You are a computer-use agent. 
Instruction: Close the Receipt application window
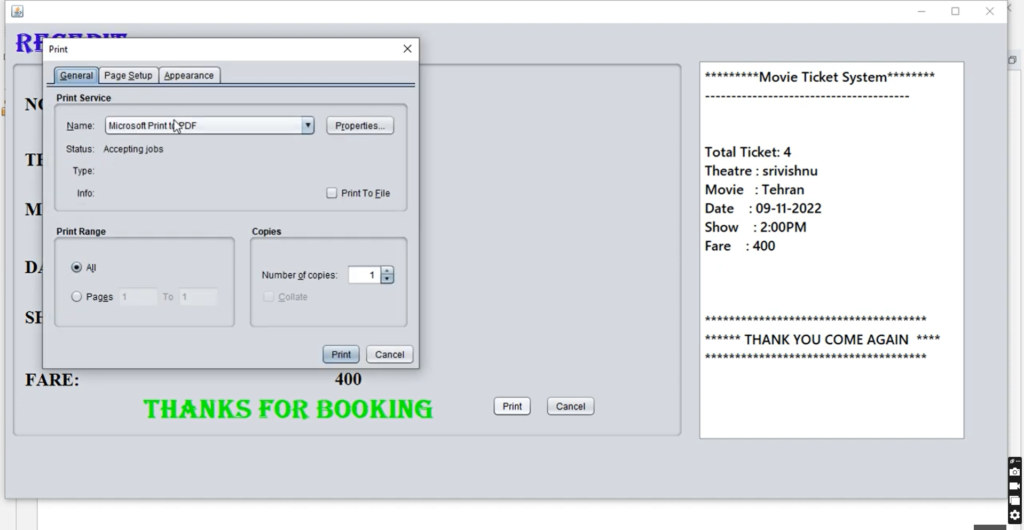coord(990,11)
